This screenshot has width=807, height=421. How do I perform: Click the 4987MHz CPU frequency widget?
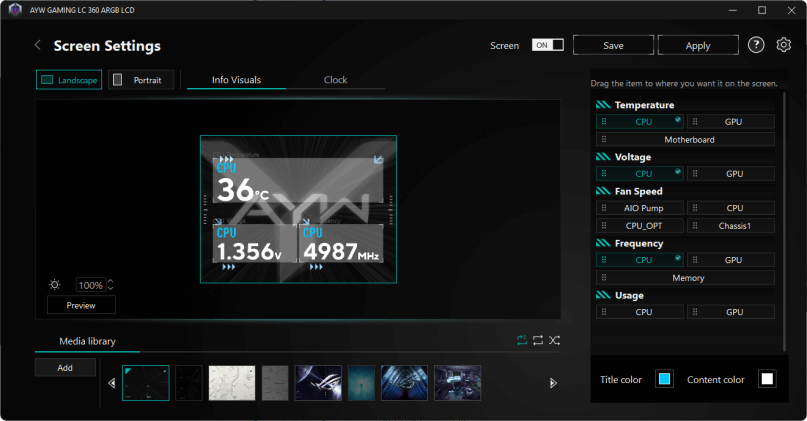coord(342,243)
